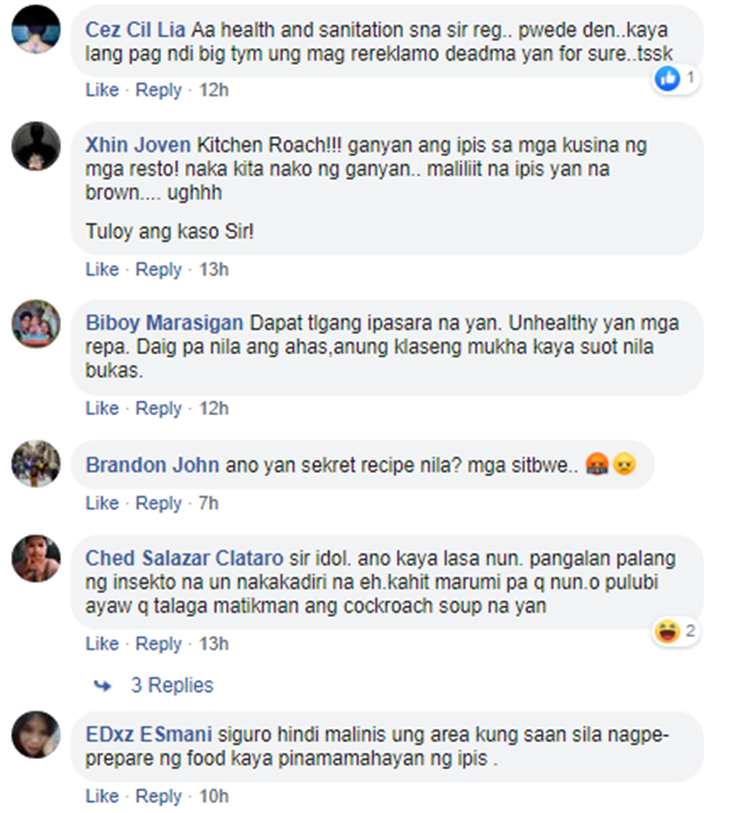Like Xhin Joven's Kitchen Roach comment
The height and width of the screenshot is (813, 750).
pyautogui.click(x=102, y=270)
